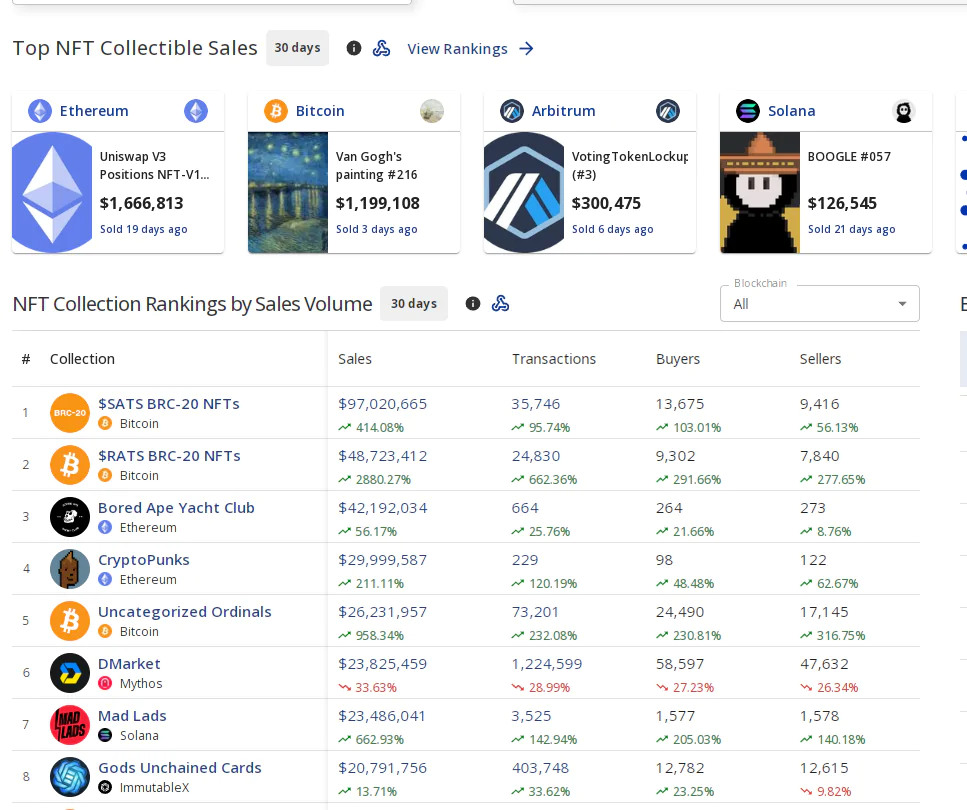Image resolution: width=967 pixels, height=810 pixels.
Task: Open Gods Unchained Cards collection
Action: pyautogui.click(x=180, y=767)
